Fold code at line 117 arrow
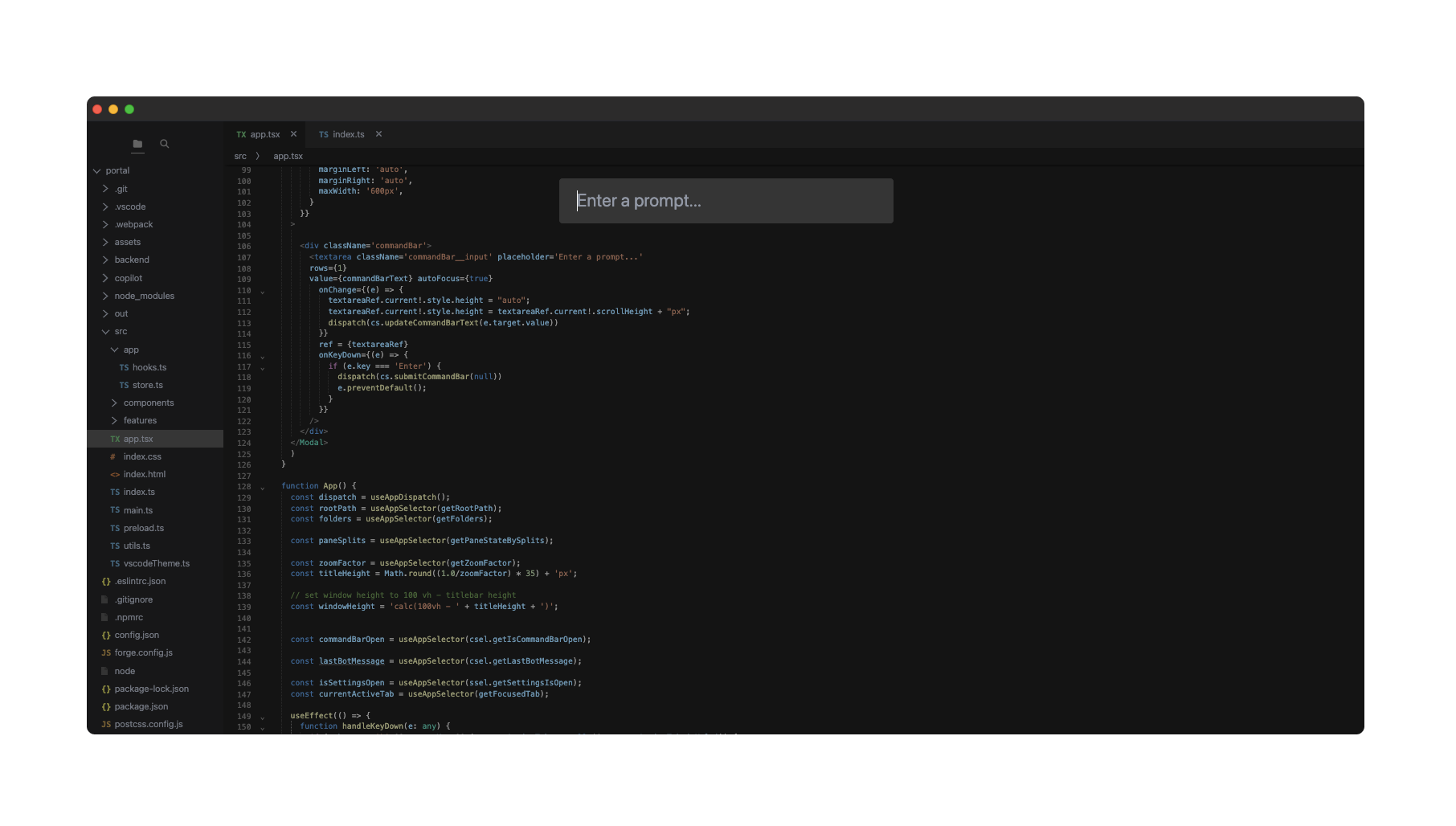Screen dimensions: 1456x826 263,368
